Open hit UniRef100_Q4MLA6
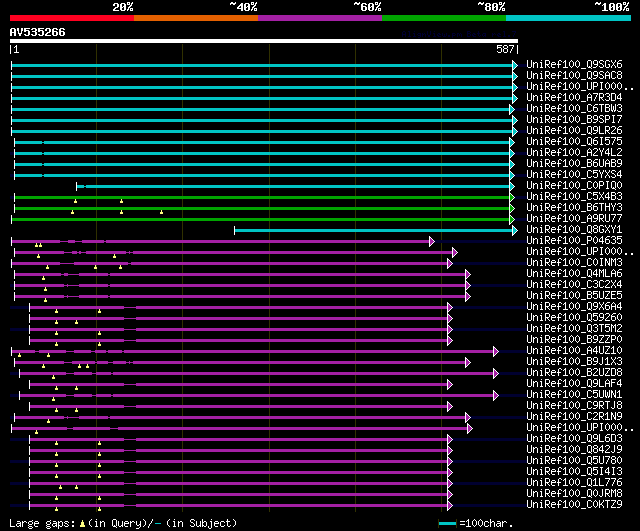Screen dimensions: 640x531 tap(574, 274)
